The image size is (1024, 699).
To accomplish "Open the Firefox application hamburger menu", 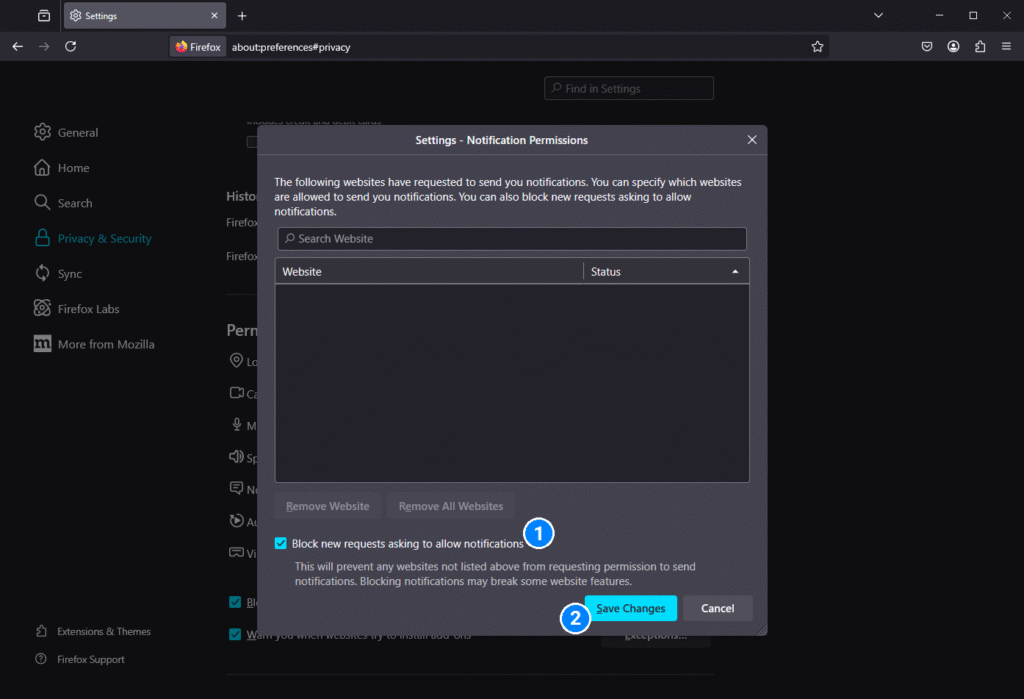I will coord(1006,47).
